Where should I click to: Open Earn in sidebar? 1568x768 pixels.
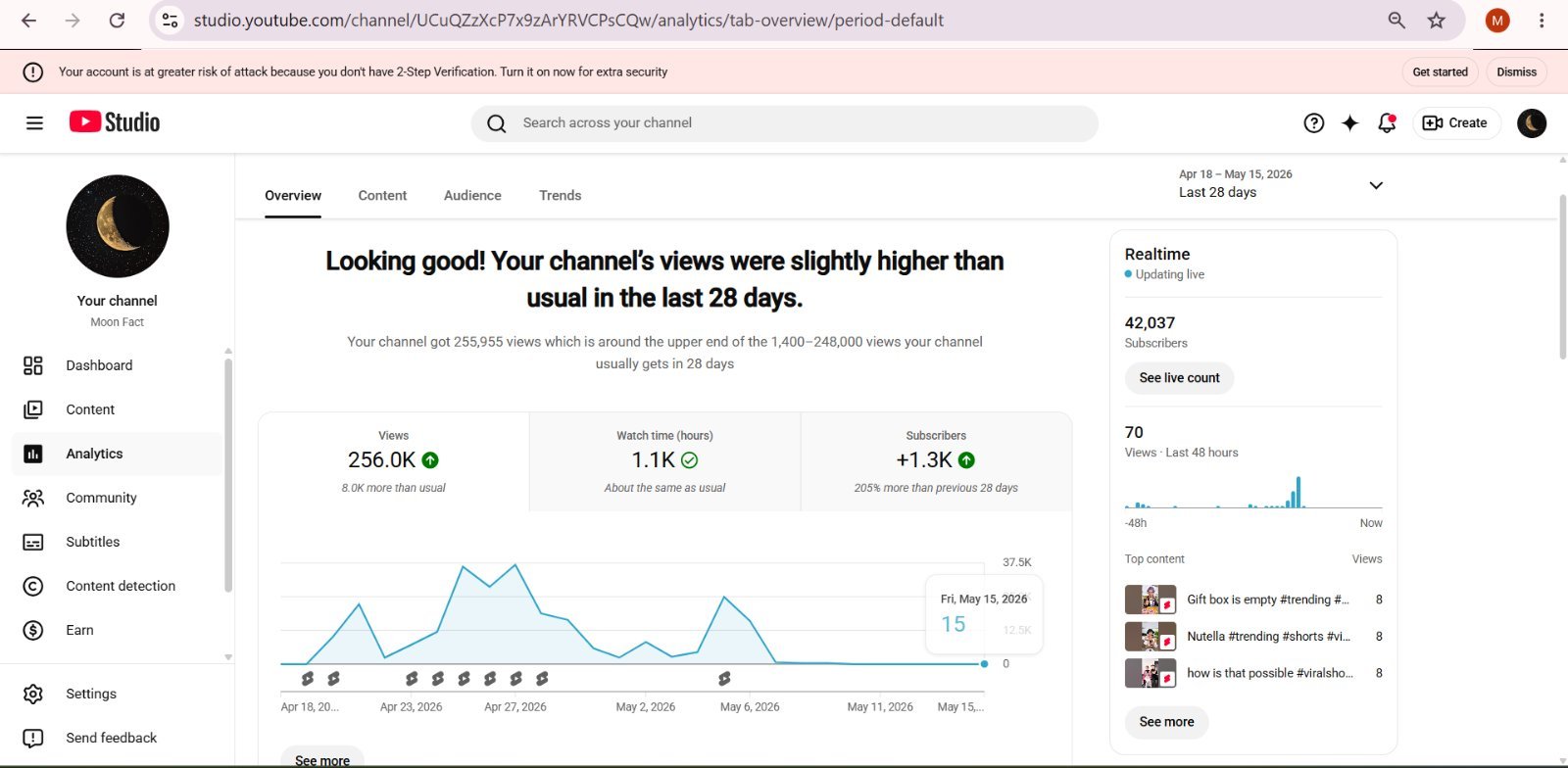[118, 630]
